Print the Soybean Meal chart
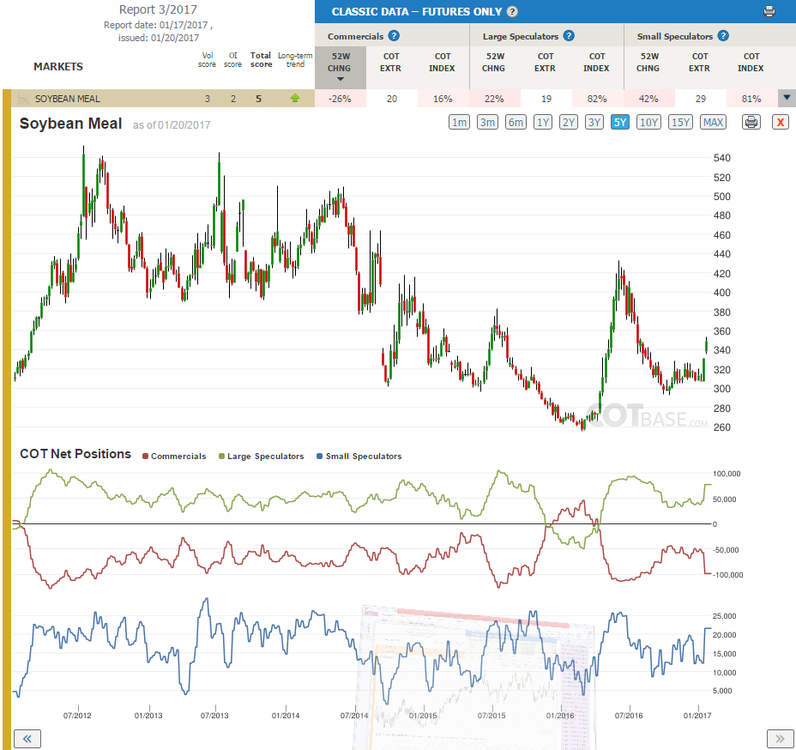Viewport: 796px width, 750px height. pyautogui.click(x=751, y=122)
